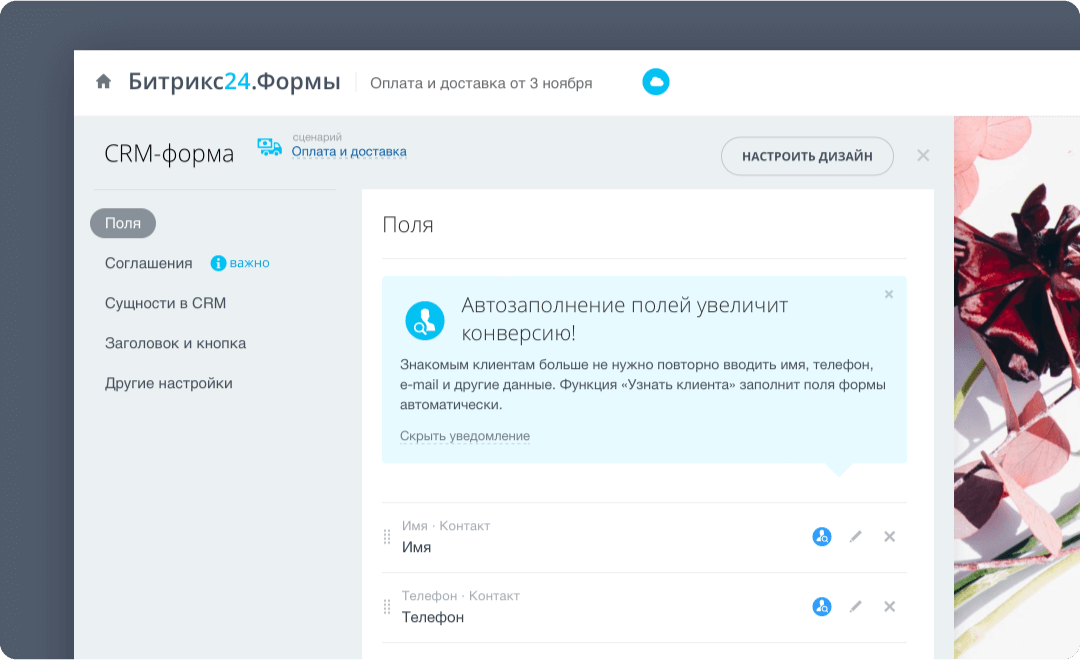Edit the Телефон field with pencil icon

click(x=855, y=607)
